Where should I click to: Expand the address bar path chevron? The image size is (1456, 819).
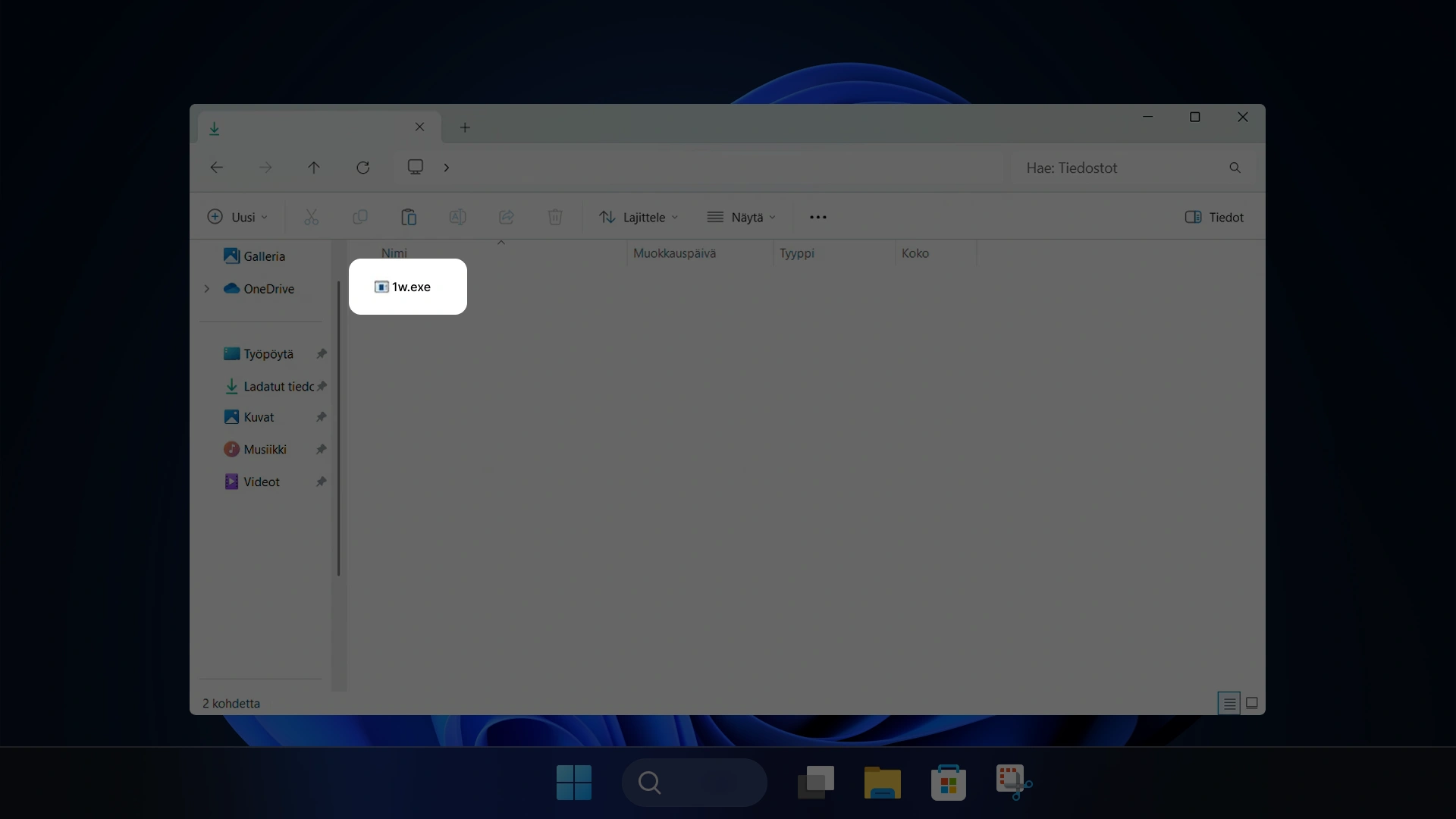pyautogui.click(x=447, y=168)
